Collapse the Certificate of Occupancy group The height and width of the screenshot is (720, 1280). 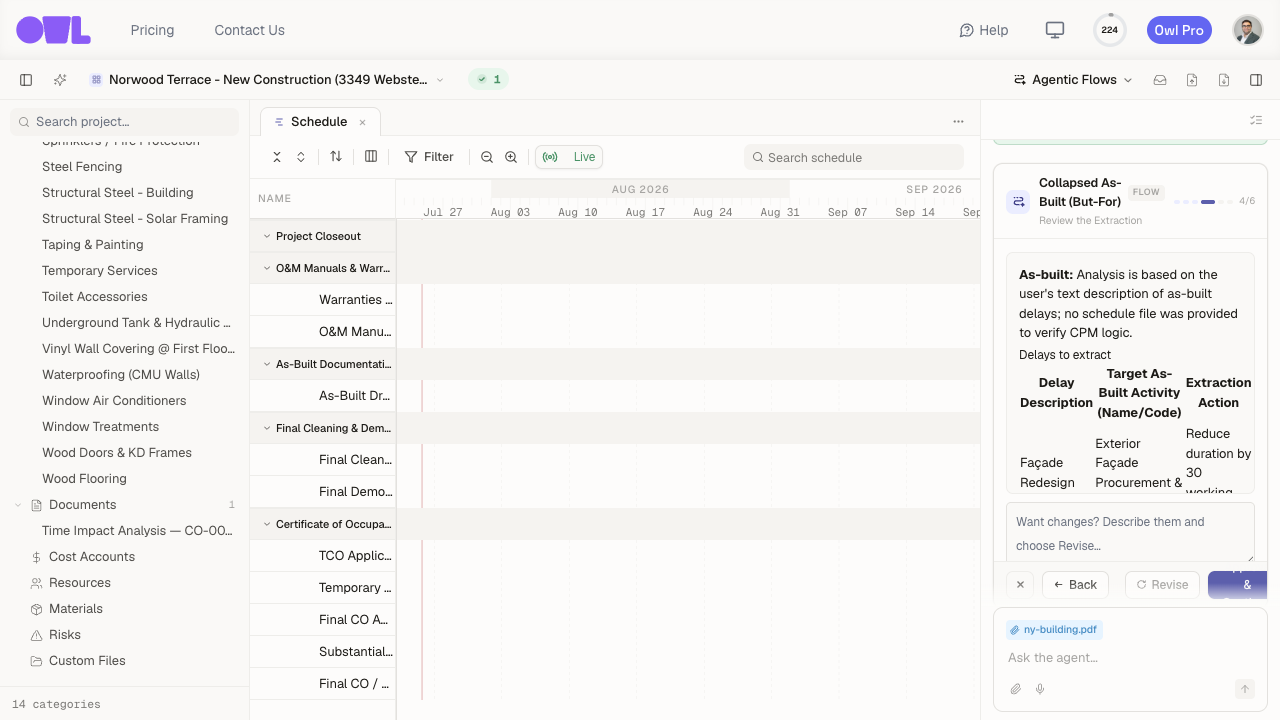[267, 524]
